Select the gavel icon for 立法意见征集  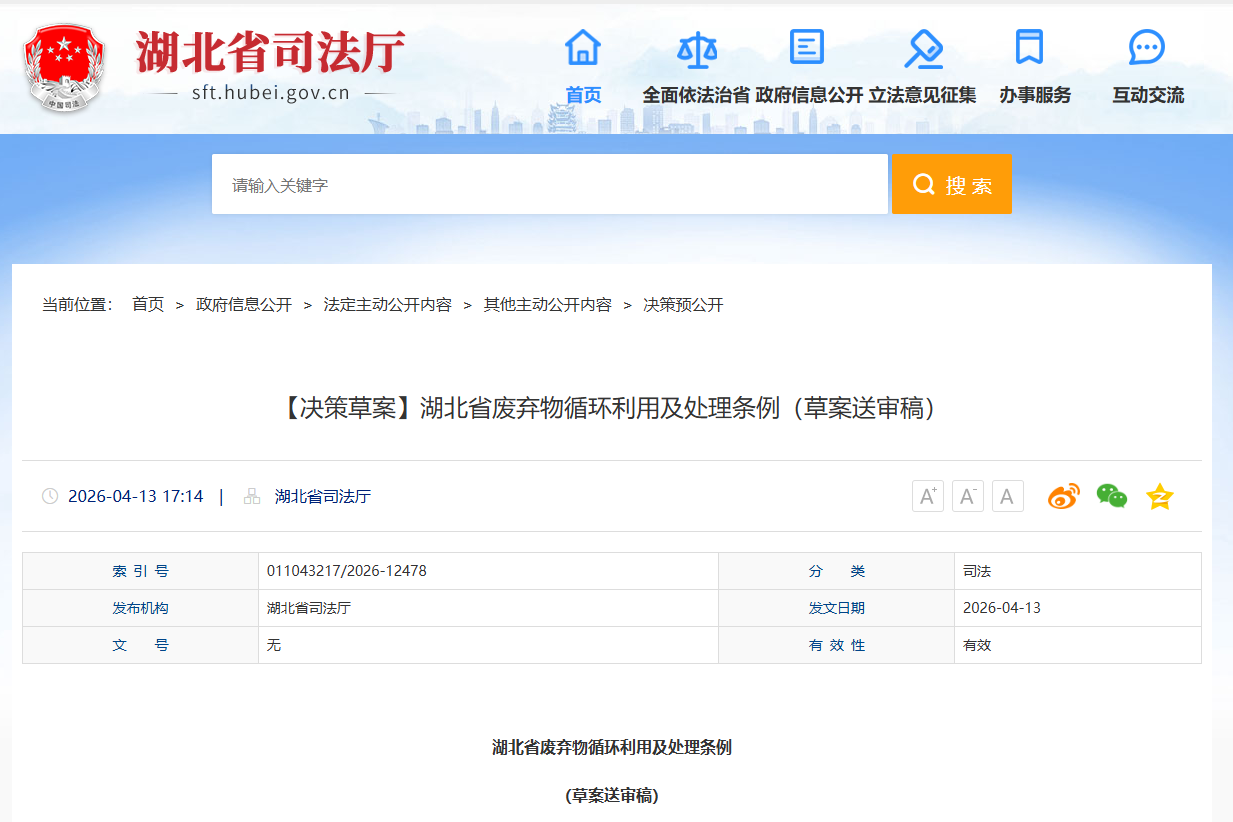coord(923,48)
